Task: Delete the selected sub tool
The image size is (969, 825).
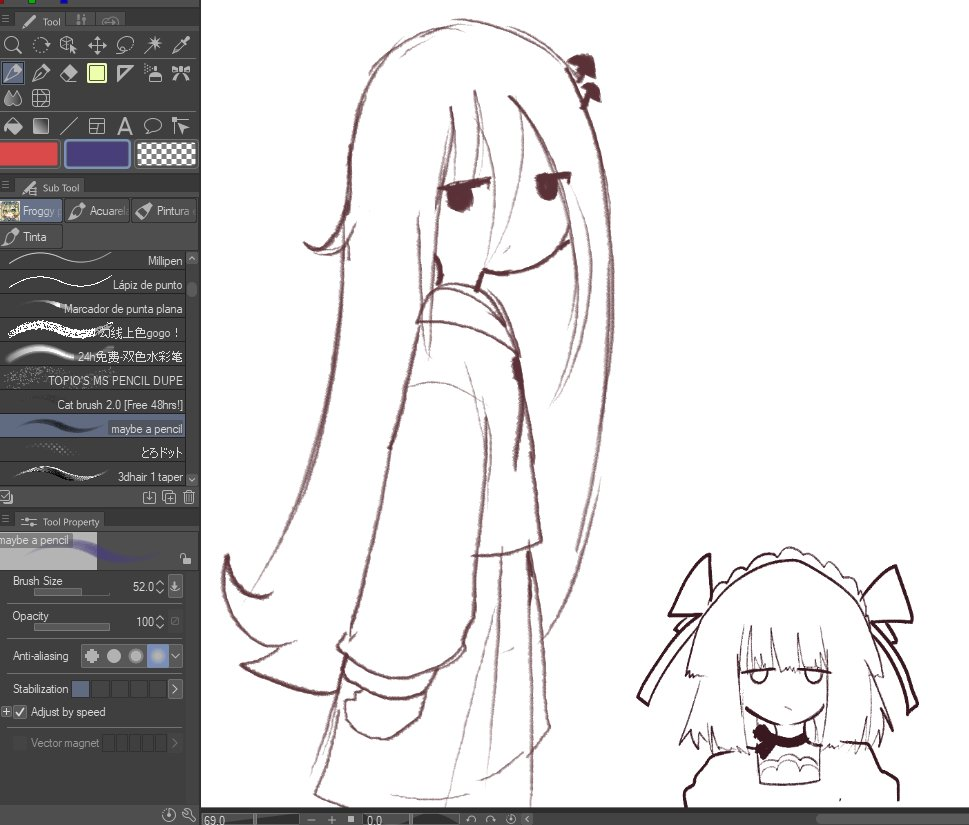Action: tap(188, 497)
